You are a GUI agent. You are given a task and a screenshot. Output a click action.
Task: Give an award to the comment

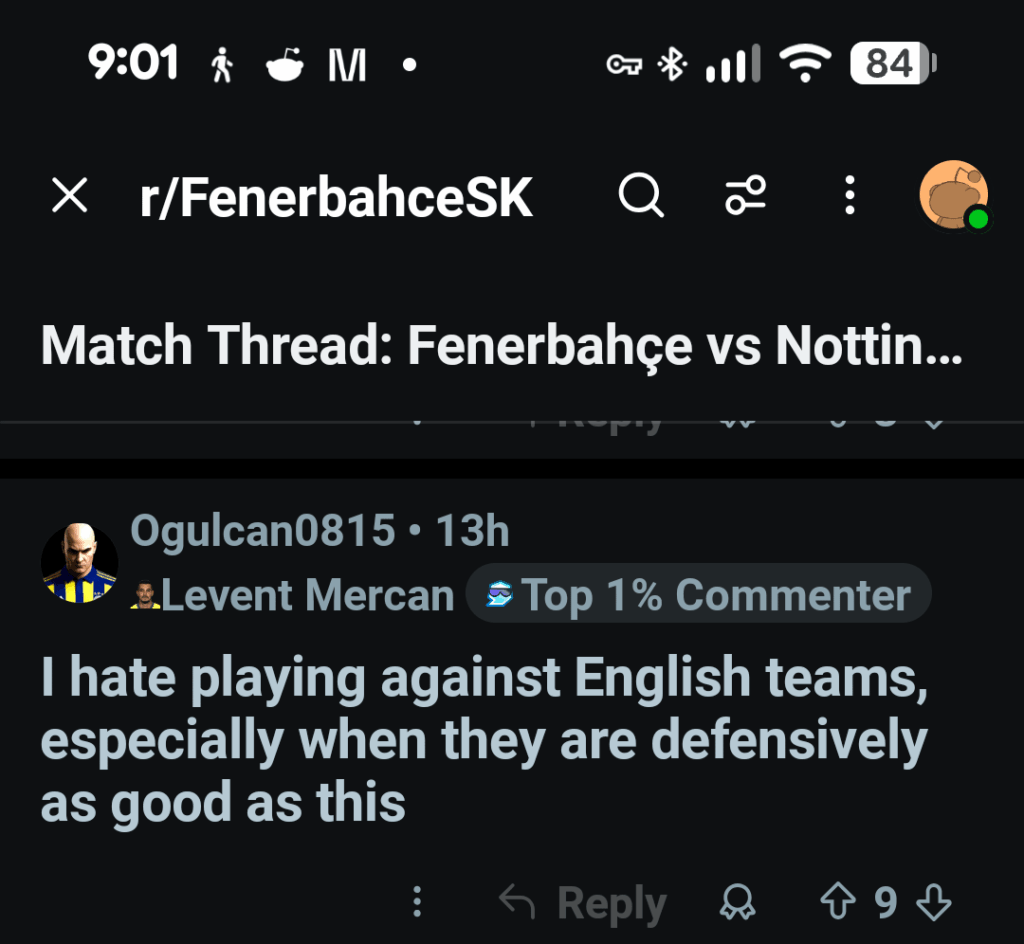(x=739, y=901)
